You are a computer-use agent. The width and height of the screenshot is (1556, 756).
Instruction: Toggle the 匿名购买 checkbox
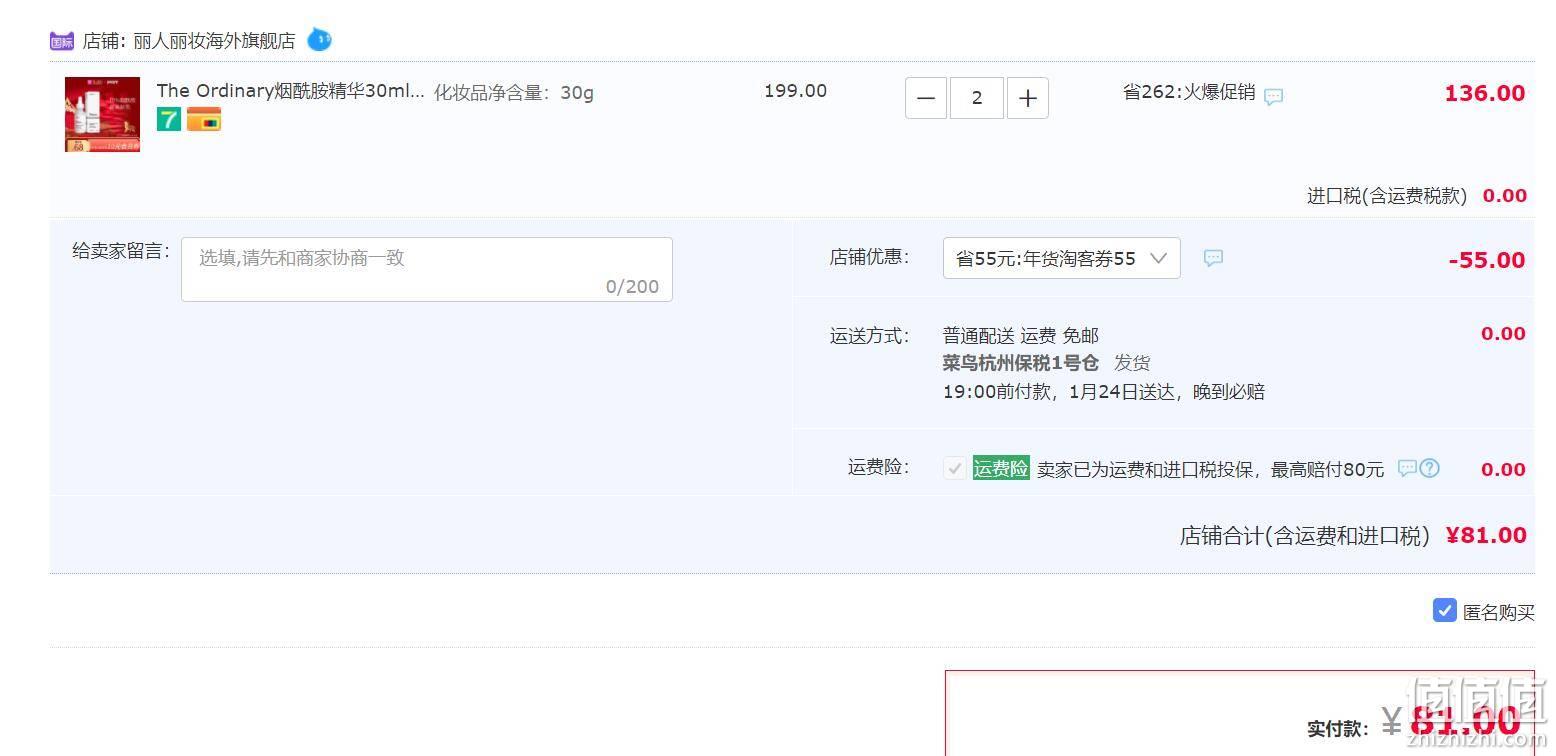pyautogui.click(x=1444, y=610)
